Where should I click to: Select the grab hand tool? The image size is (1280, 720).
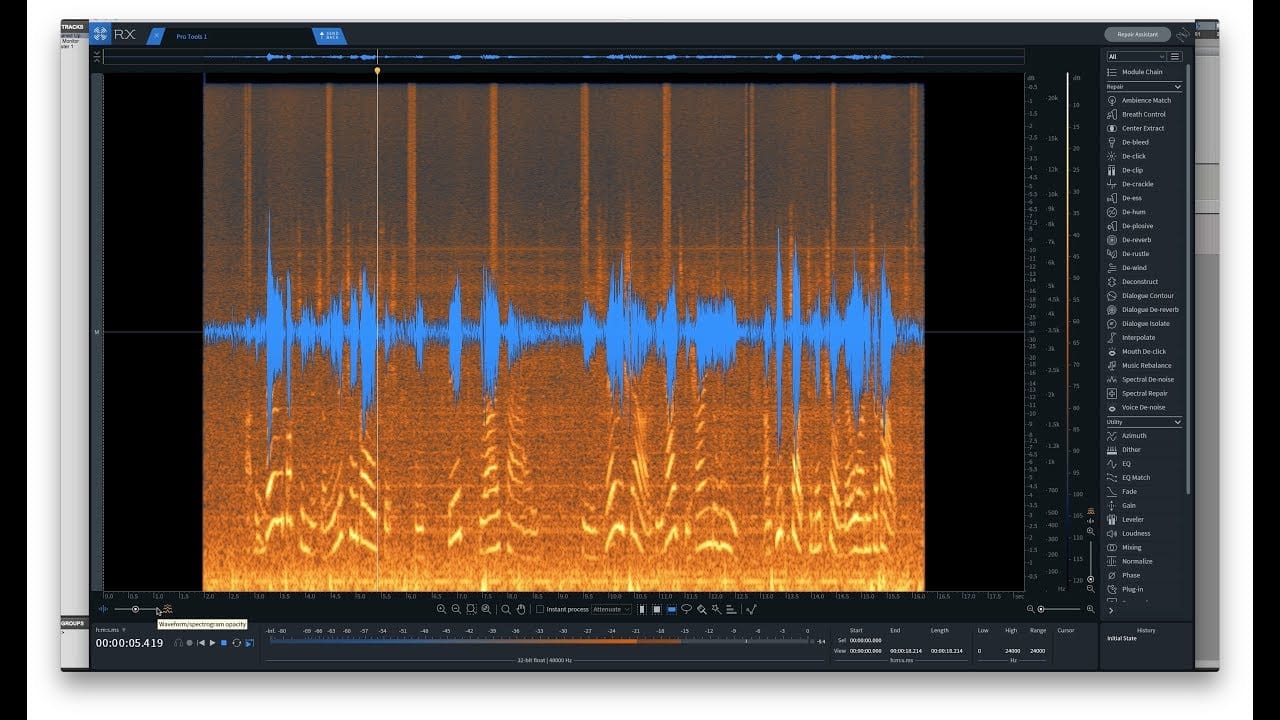[520, 609]
